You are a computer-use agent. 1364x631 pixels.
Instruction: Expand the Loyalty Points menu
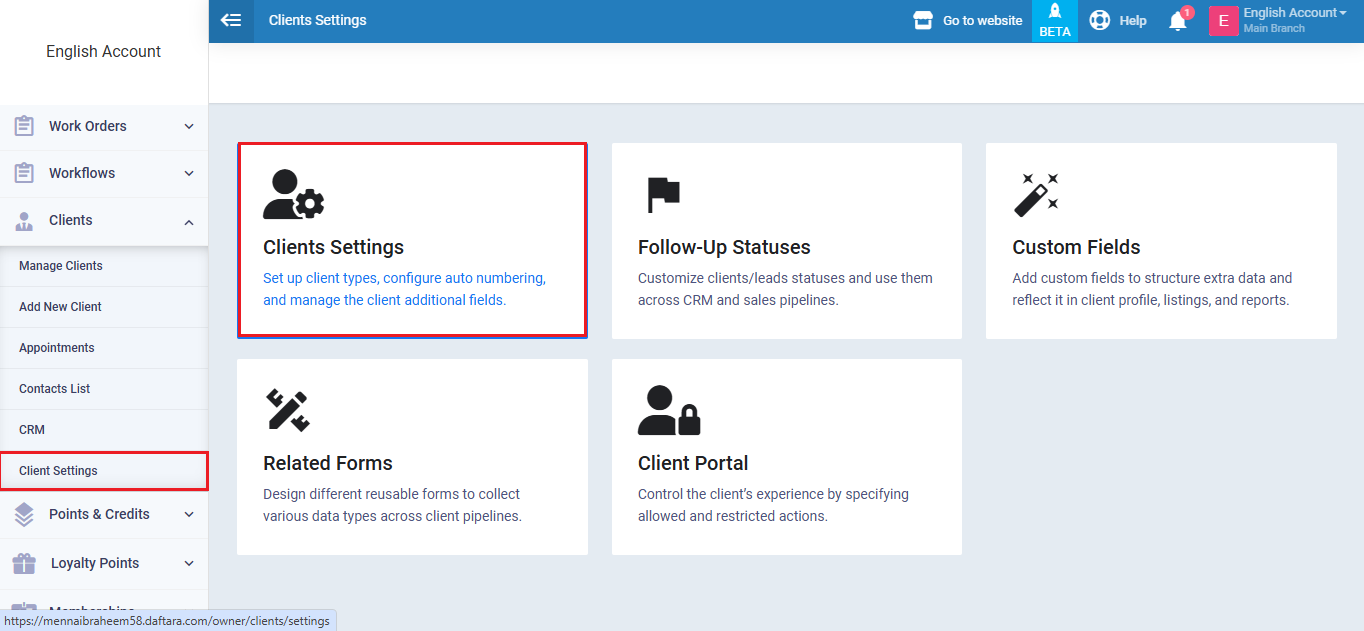click(104, 563)
